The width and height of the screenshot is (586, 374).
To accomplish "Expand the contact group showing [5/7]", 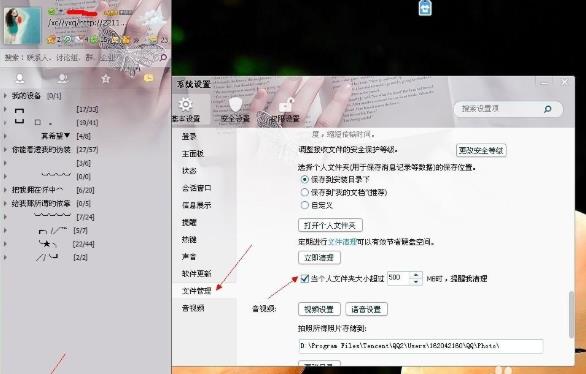I will (x=5, y=231).
